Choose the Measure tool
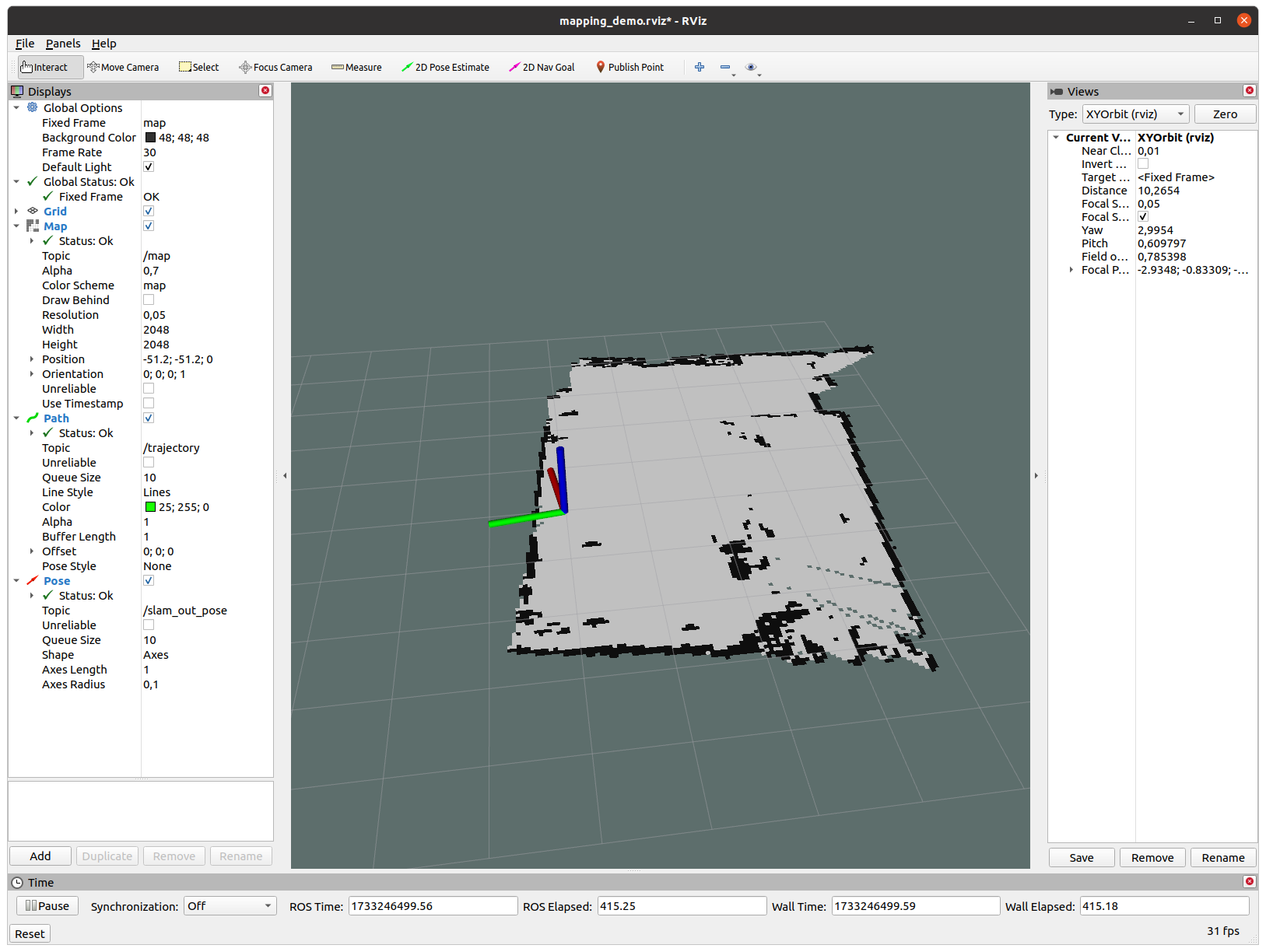This screenshot has height=952, width=1266. click(x=356, y=68)
